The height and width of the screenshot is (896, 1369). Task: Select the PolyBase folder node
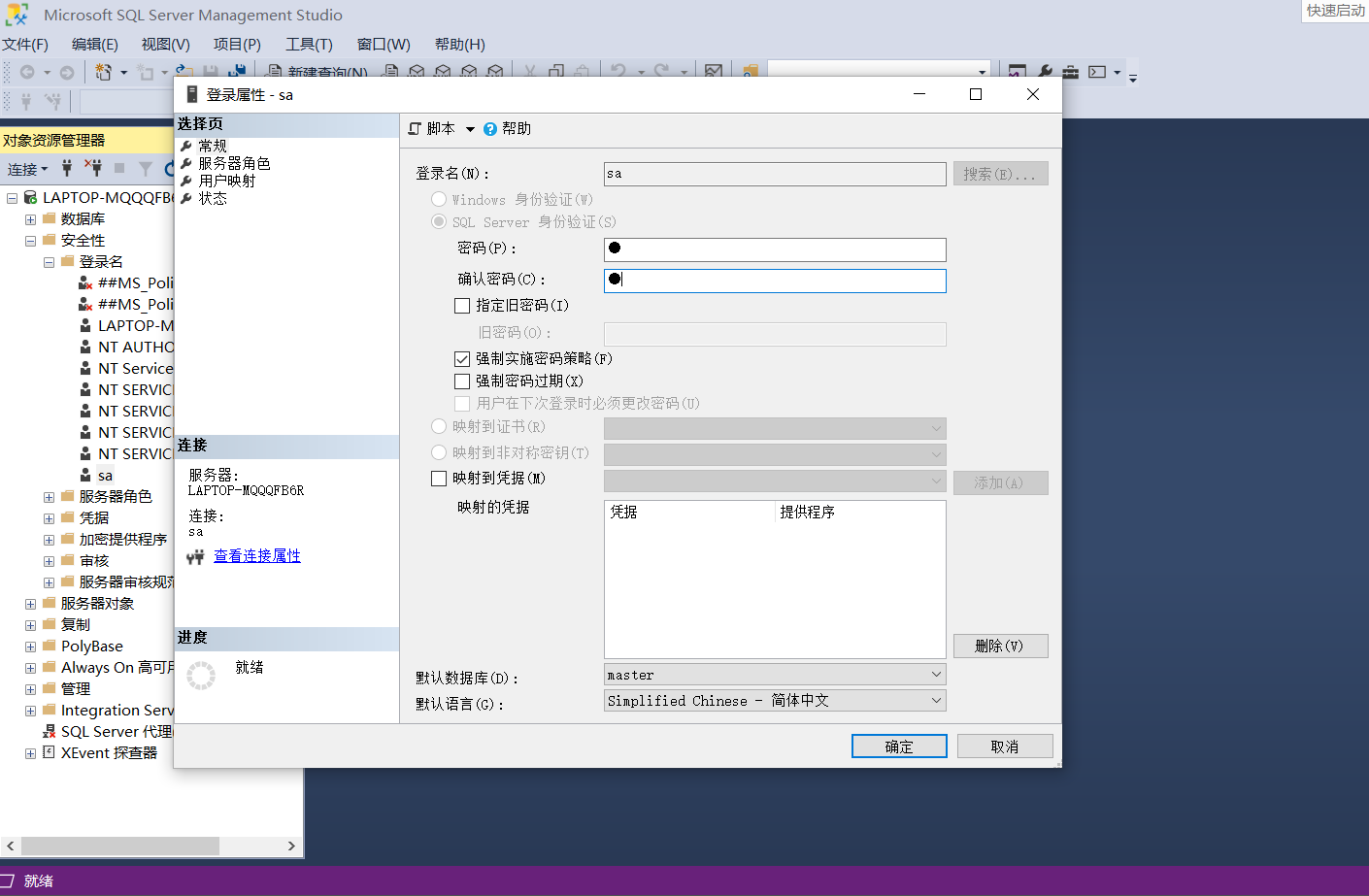(x=92, y=647)
